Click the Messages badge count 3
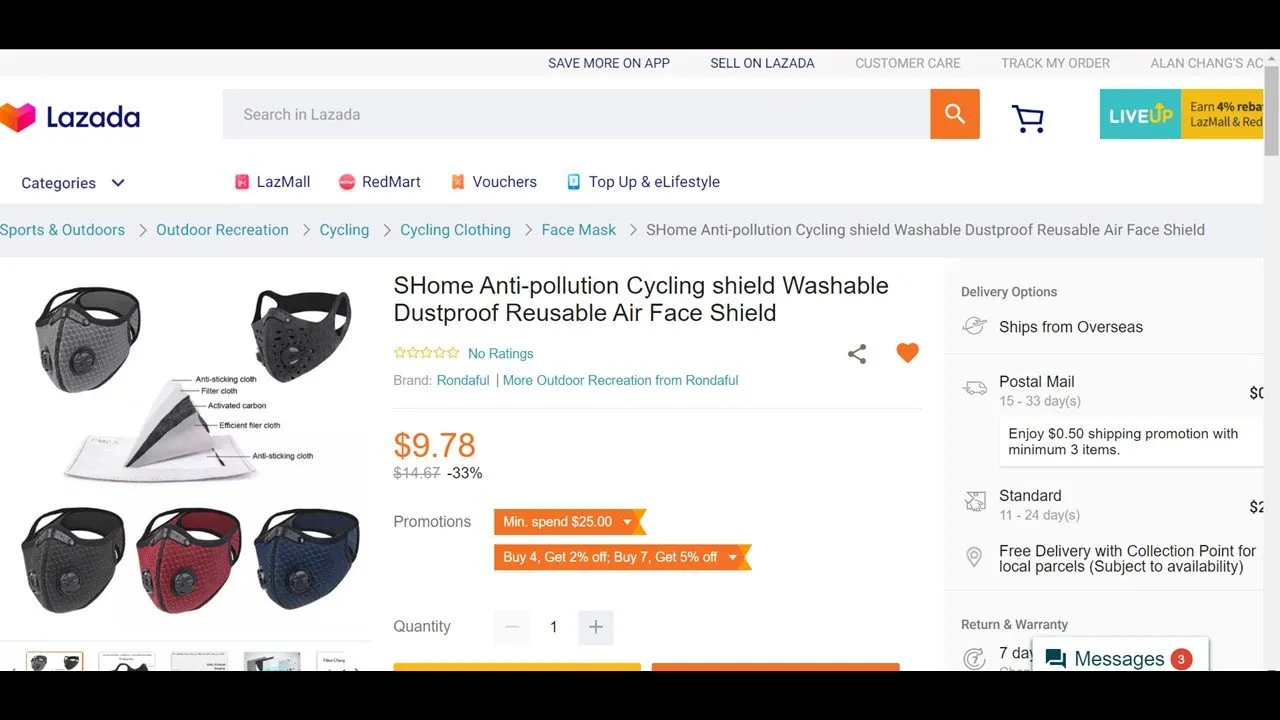 click(1181, 659)
